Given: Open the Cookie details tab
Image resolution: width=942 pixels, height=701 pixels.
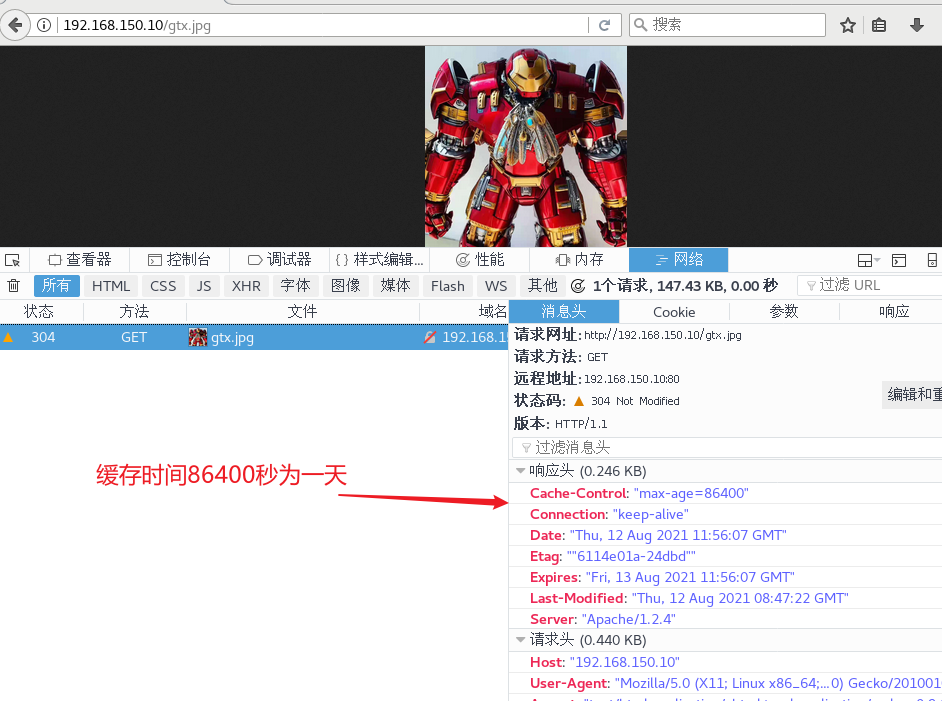Looking at the screenshot, I should (674, 312).
